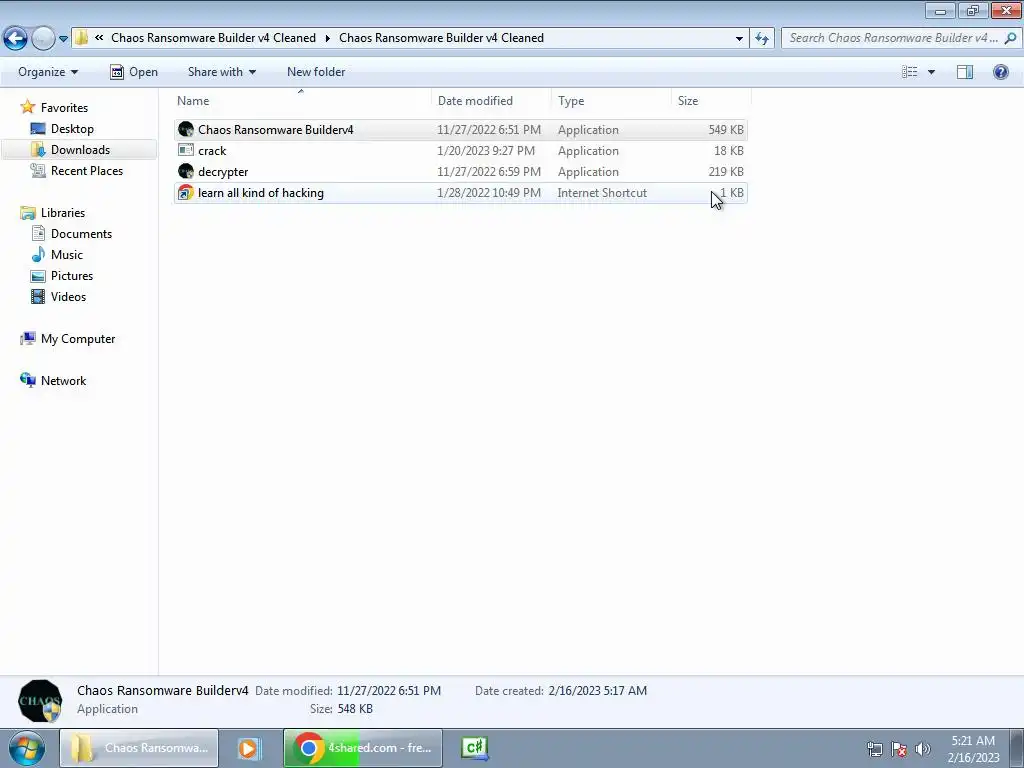
Task: Open the Organize menu
Action: tap(48, 72)
